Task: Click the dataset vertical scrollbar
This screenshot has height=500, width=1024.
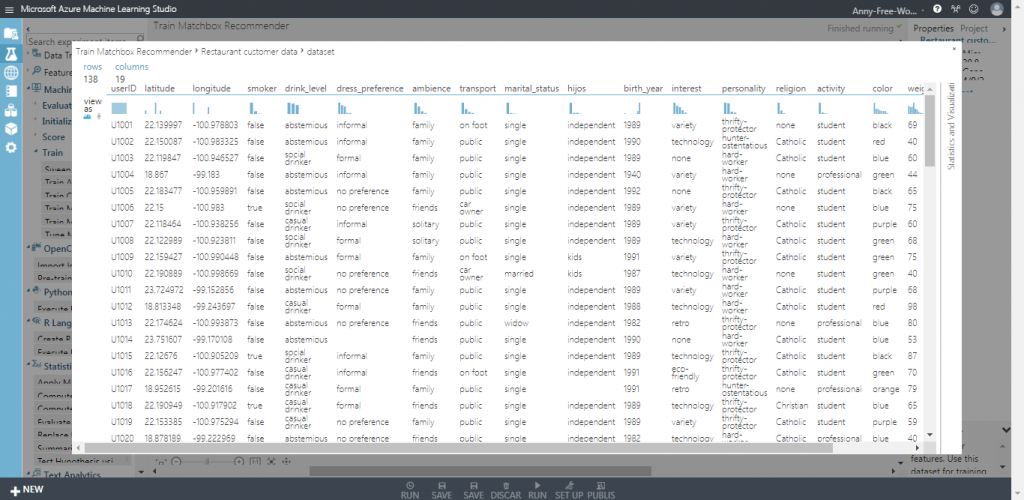Action: [x=929, y=131]
